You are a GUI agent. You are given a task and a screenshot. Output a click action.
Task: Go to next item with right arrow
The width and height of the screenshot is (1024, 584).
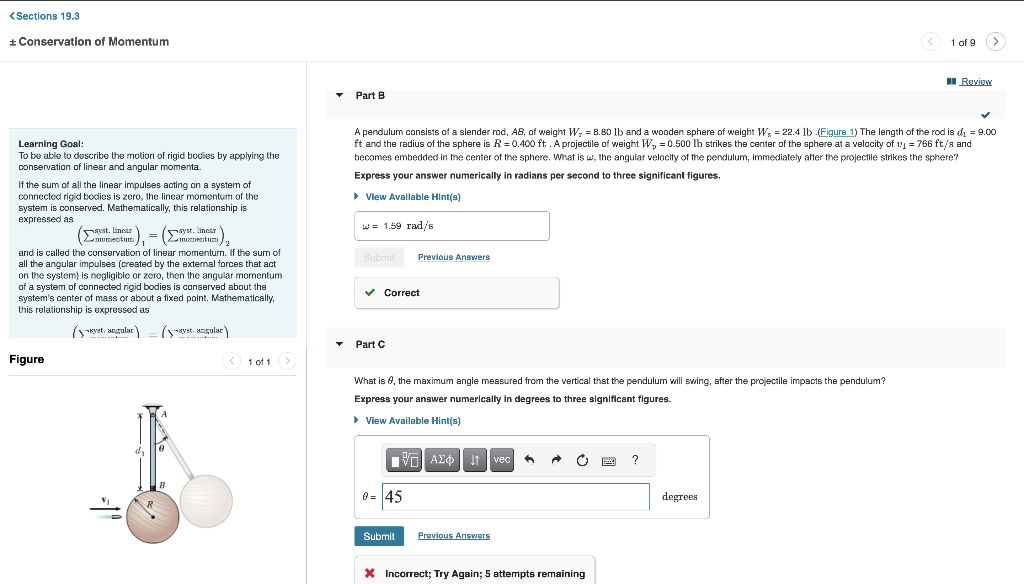(x=995, y=42)
